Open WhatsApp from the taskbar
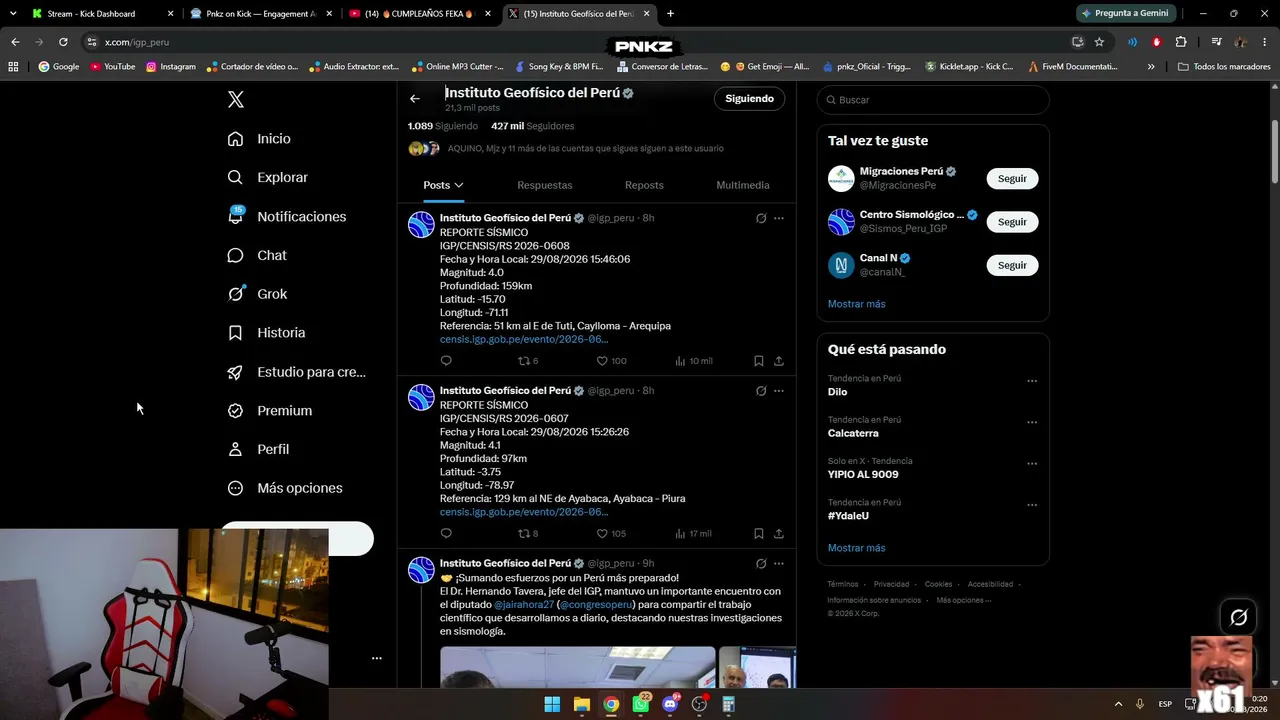This screenshot has height=720, width=1280. (640, 704)
